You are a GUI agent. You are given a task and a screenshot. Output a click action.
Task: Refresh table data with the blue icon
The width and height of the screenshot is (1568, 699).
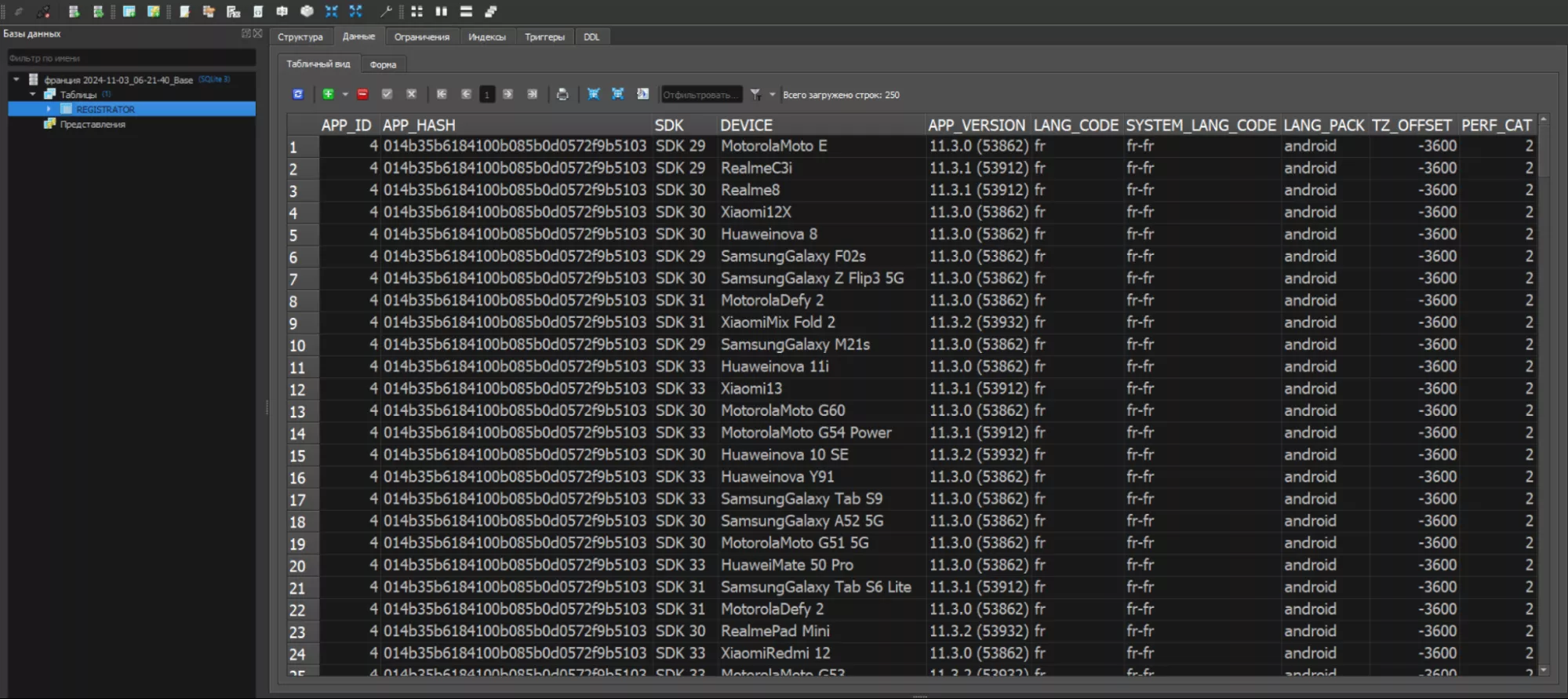298,94
